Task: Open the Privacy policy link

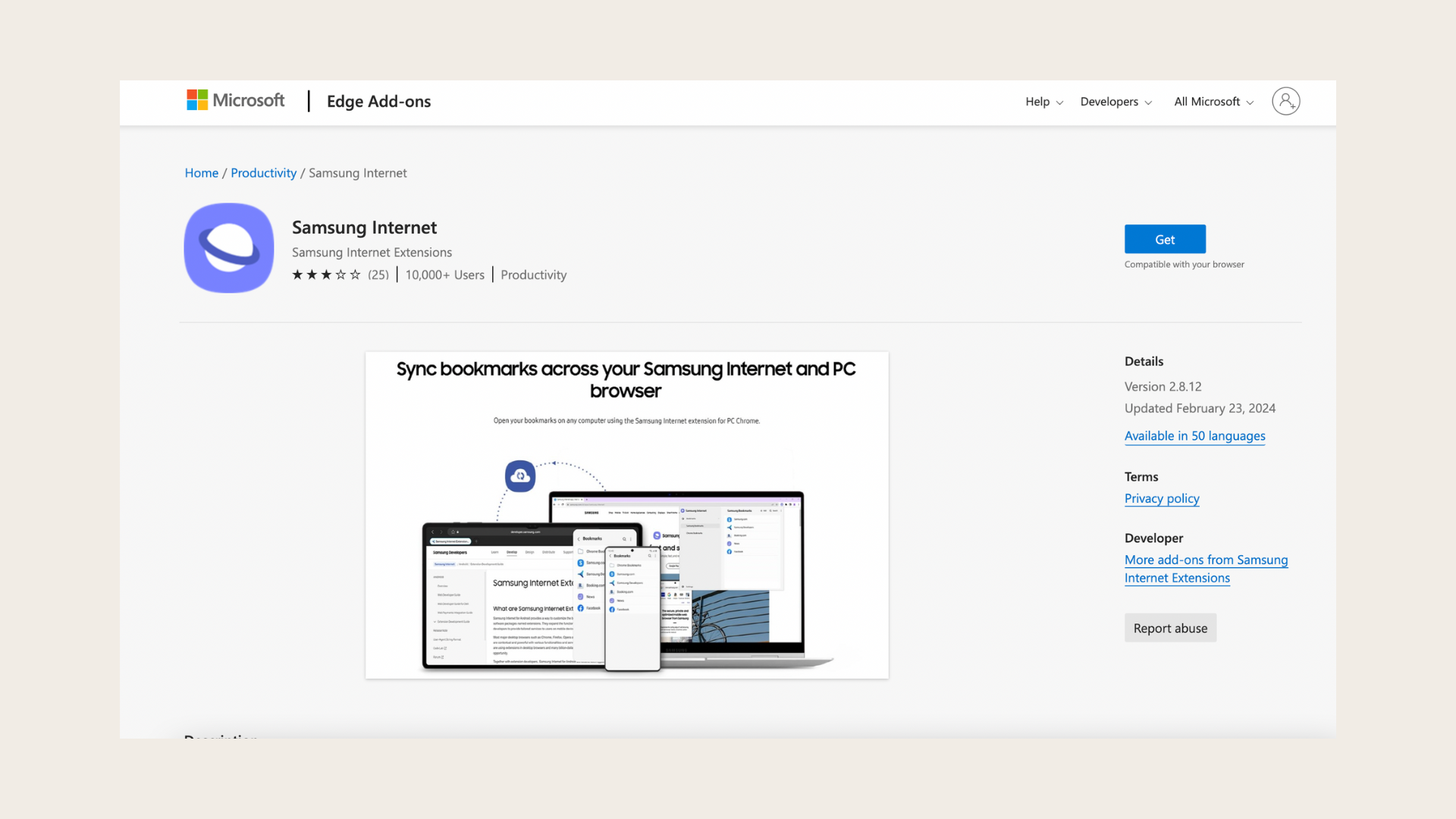Action: (x=1162, y=499)
